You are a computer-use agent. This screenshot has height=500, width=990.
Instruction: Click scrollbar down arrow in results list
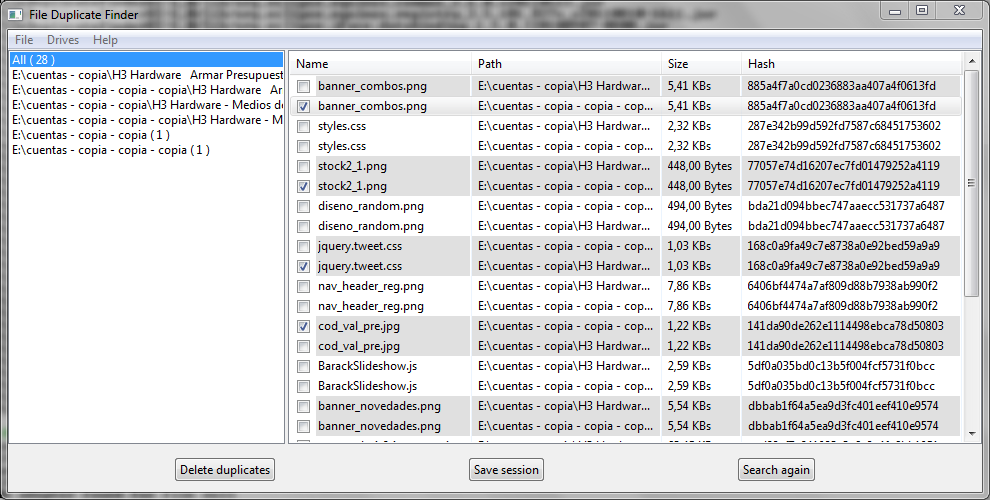click(x=972, y=434)
